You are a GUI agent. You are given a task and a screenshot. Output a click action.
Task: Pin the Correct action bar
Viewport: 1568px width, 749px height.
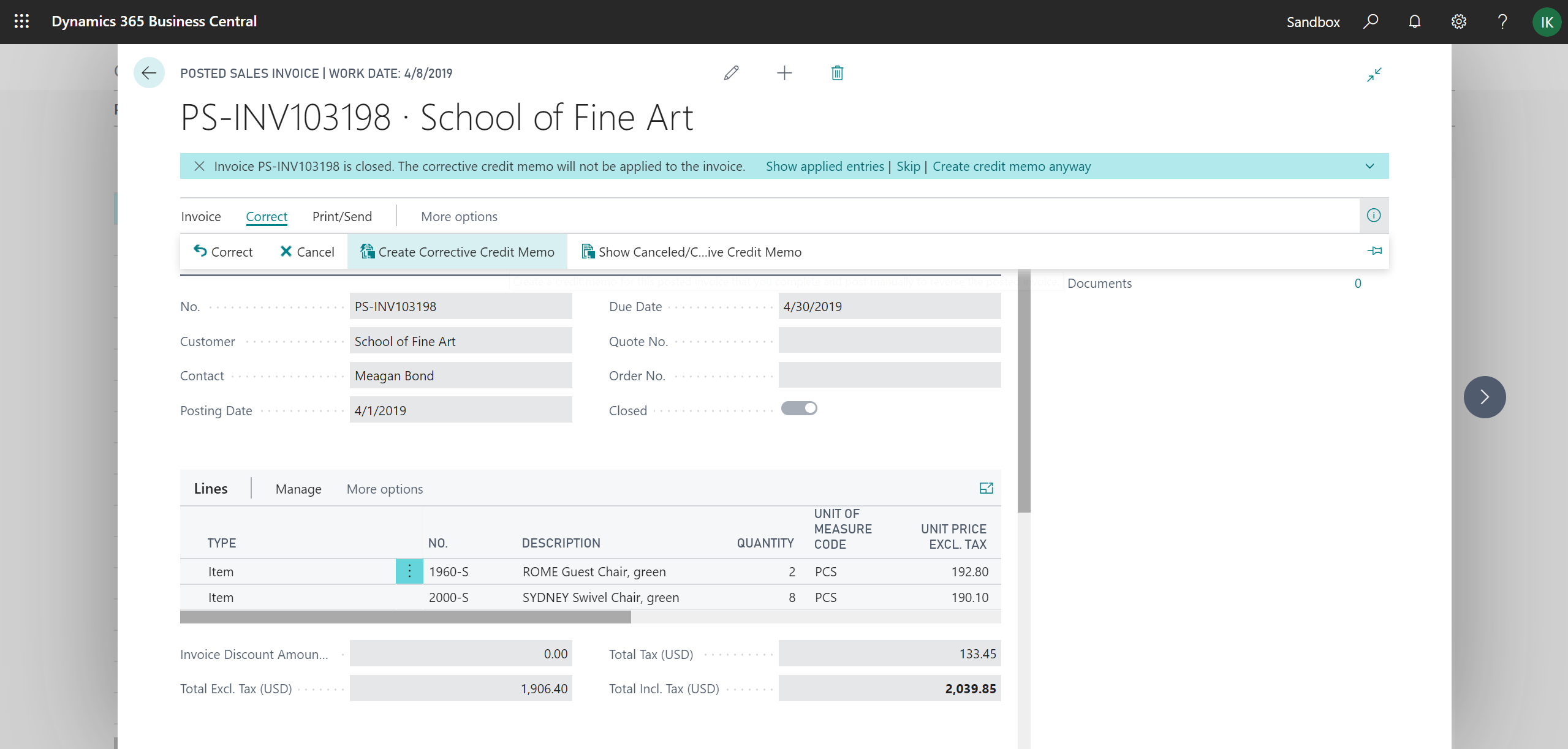[x=1375, y=251]
